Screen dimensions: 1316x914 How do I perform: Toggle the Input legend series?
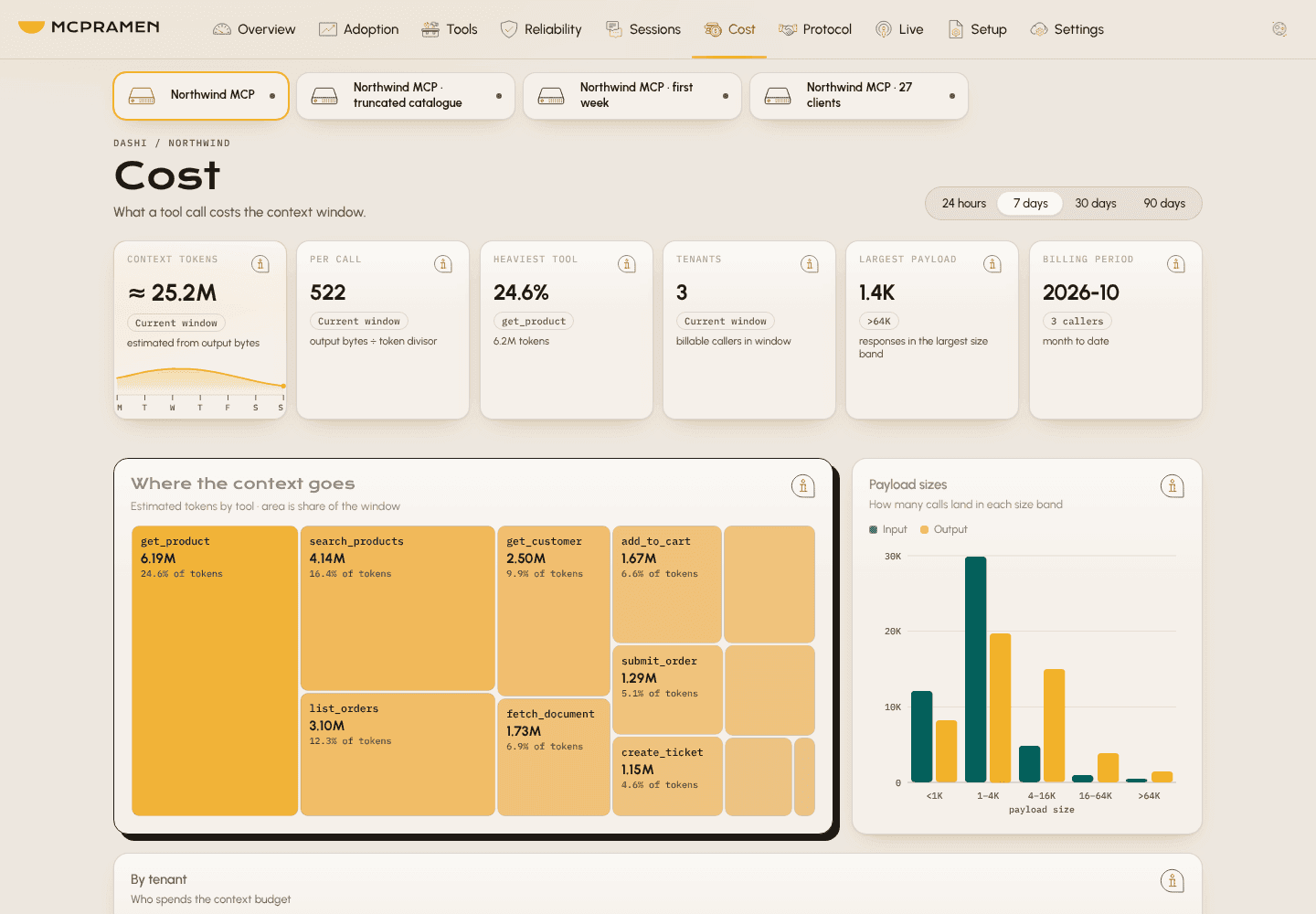tap(888, 530)
